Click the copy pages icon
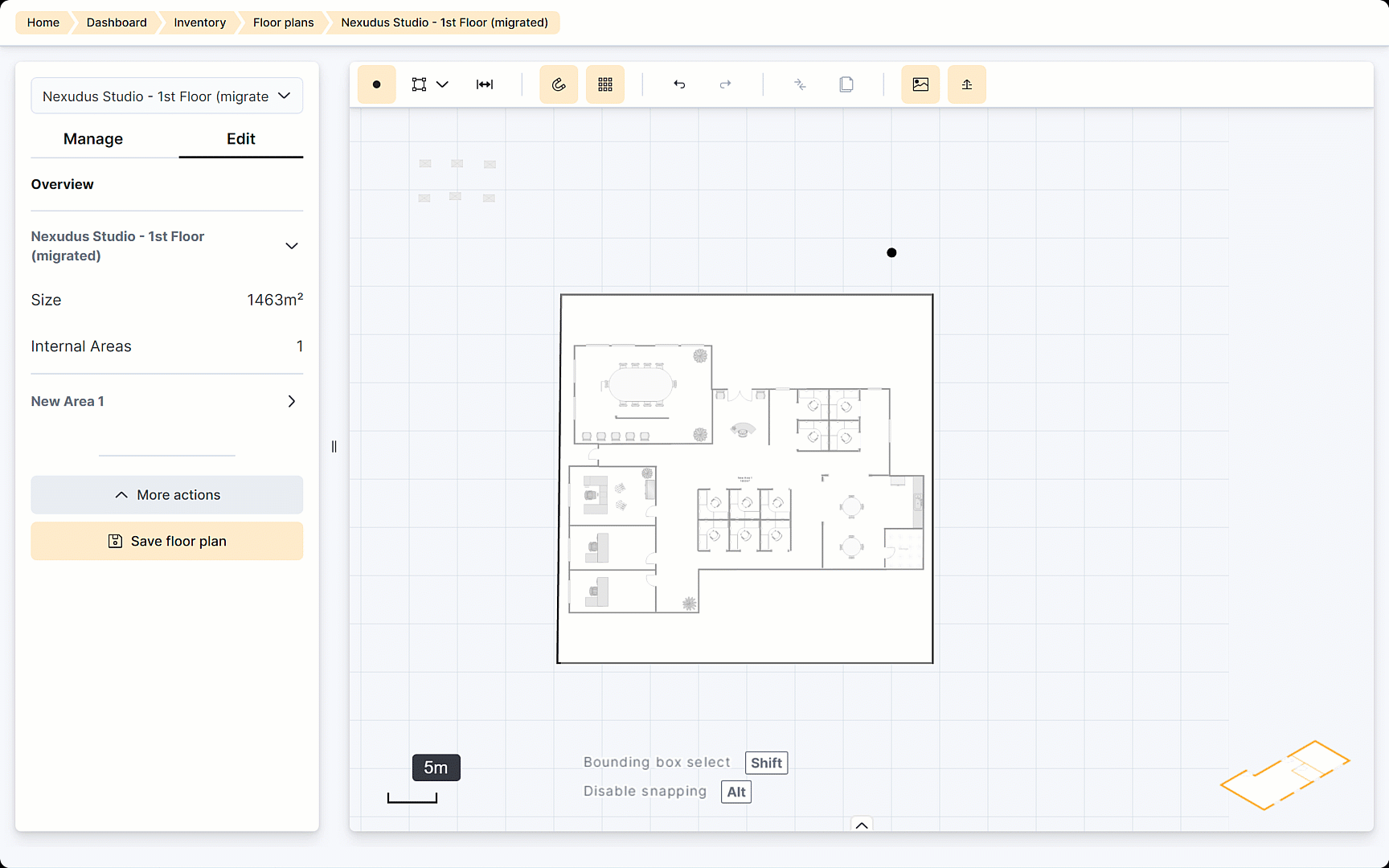The height and width of the screenshot is (868, 1389). (x=846, y=84)
